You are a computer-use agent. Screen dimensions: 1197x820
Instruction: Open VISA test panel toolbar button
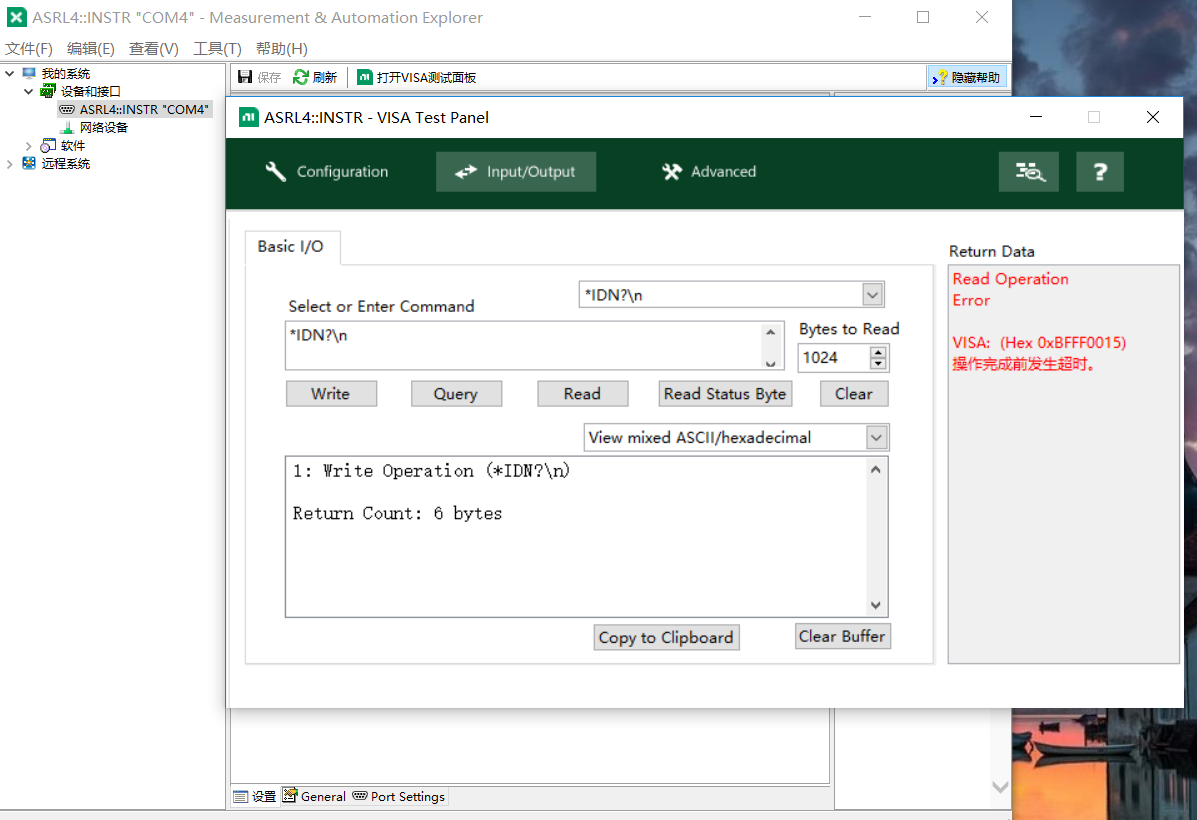[417, 77]
